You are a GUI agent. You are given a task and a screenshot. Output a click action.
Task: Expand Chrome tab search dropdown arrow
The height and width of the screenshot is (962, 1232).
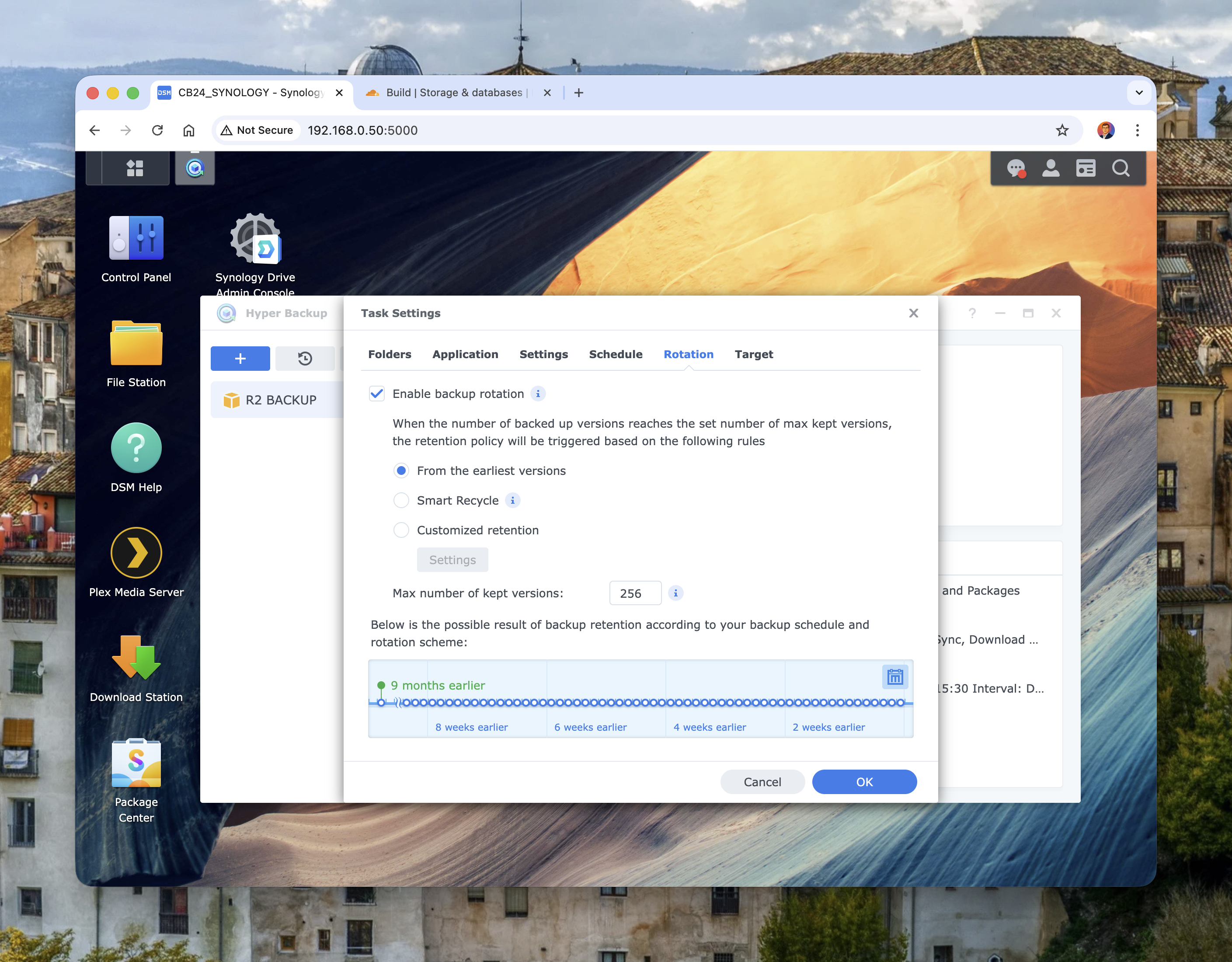pyautogui.click(x=1138, y=93)
